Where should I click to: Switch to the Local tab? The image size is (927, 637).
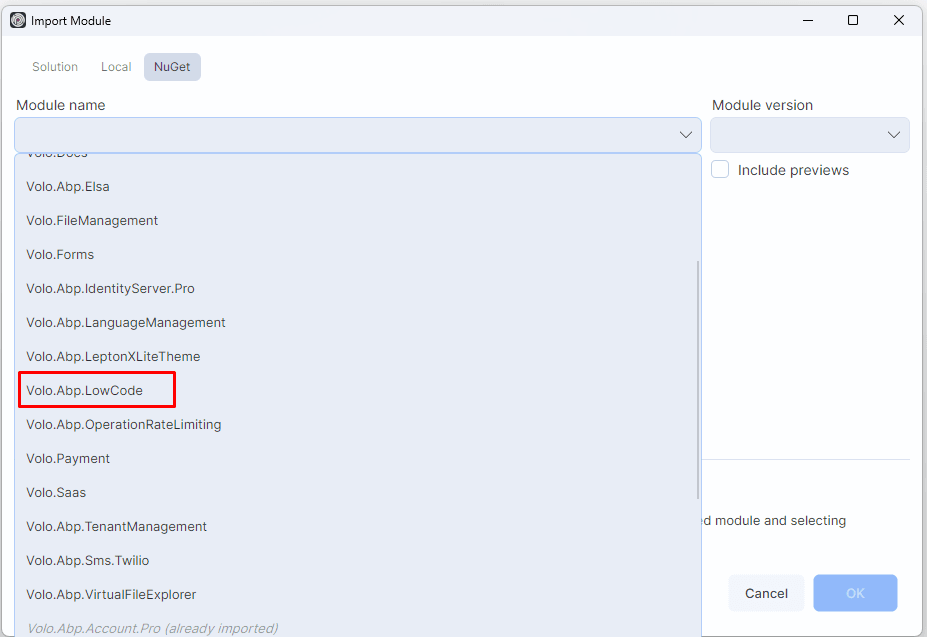[x=116, y=67]
